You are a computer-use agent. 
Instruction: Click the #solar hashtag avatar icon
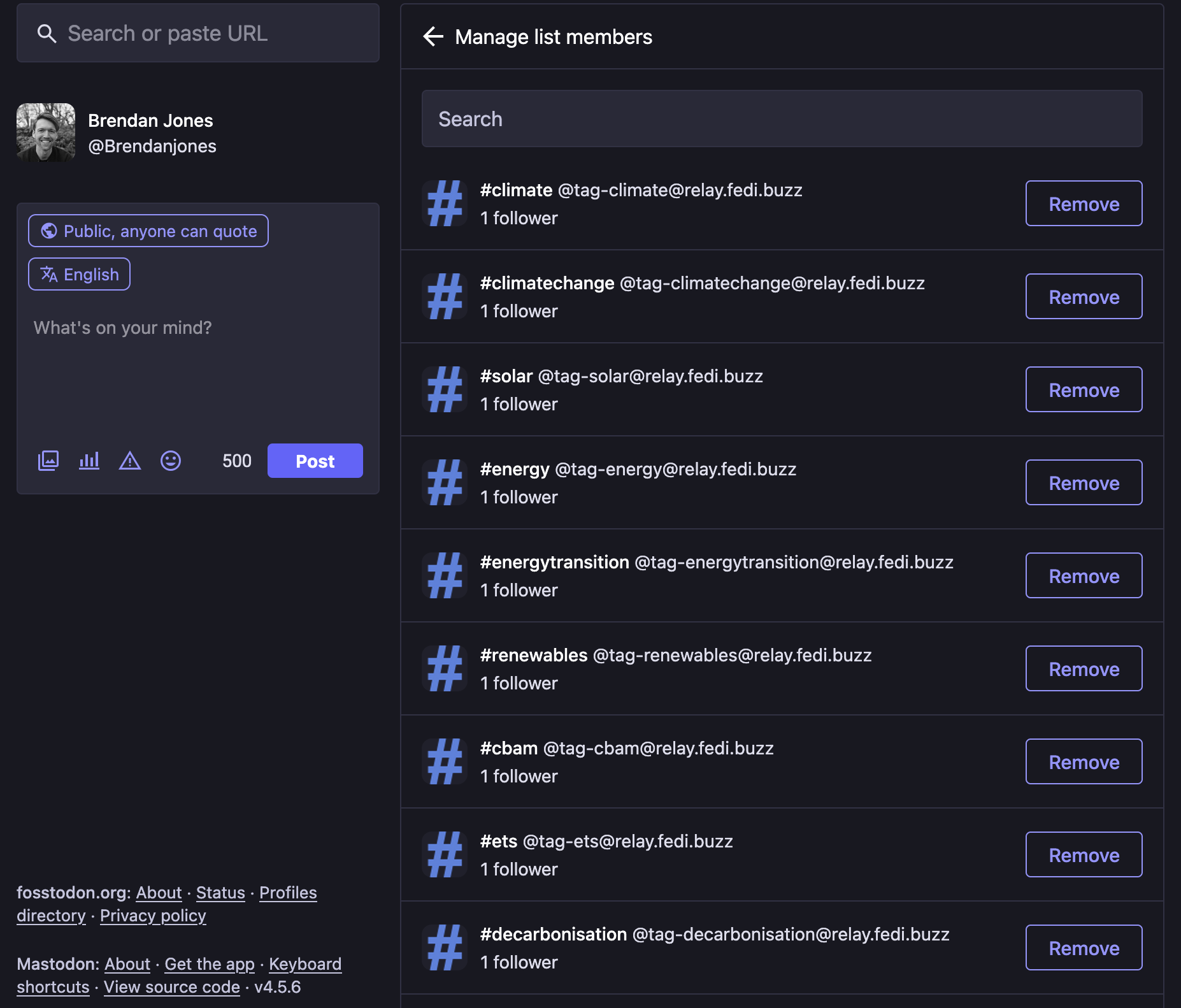[445, 390]
